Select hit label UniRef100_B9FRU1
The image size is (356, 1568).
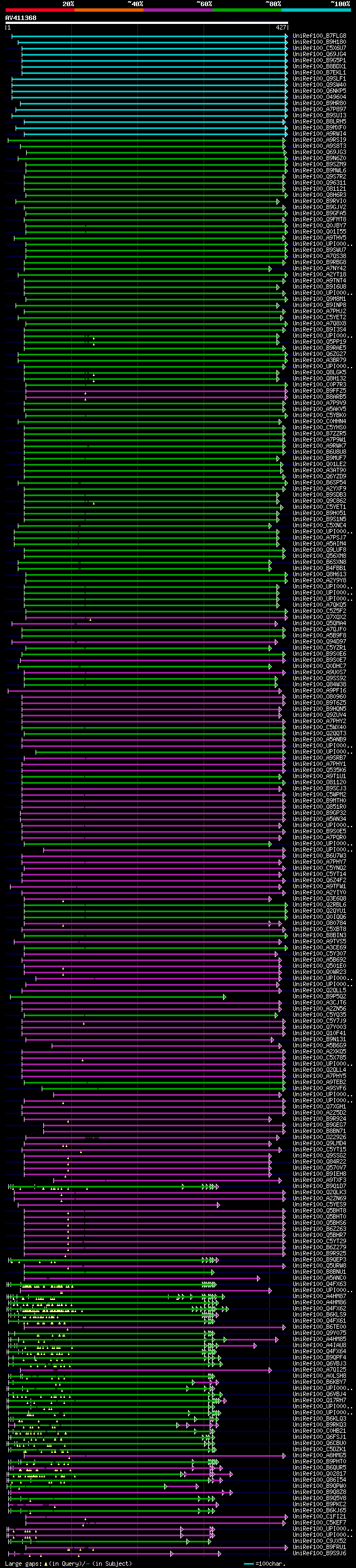click(x=319, y=1547)
